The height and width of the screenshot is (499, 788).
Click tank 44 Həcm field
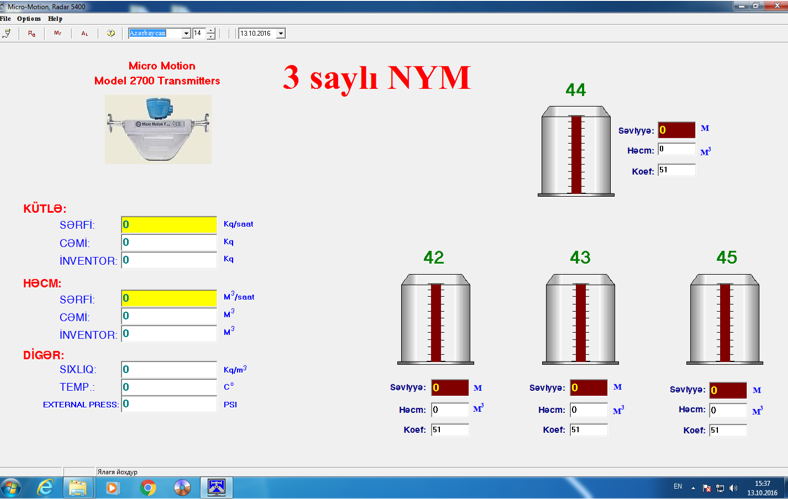pyautogui.click(x=676, y=149)
